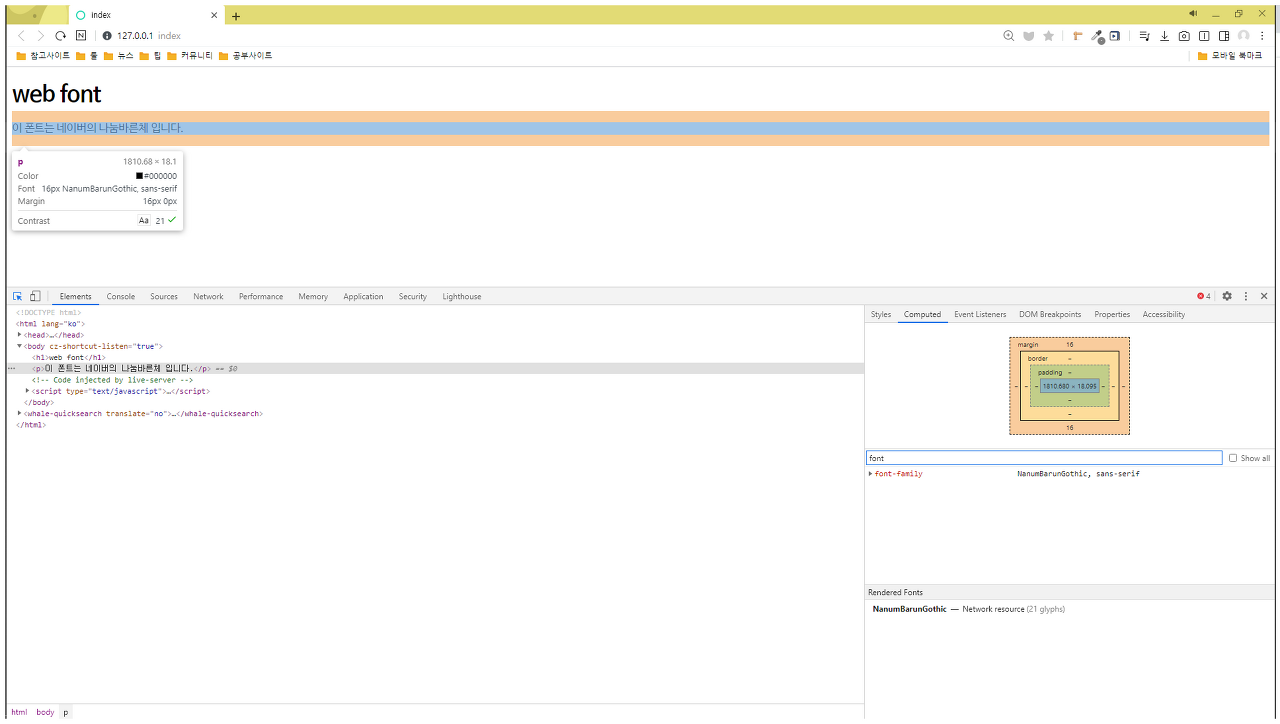This screenshot has width=1280, height=724.
Task: Switch to the Styles pane tab
Action: click(881, 314)
